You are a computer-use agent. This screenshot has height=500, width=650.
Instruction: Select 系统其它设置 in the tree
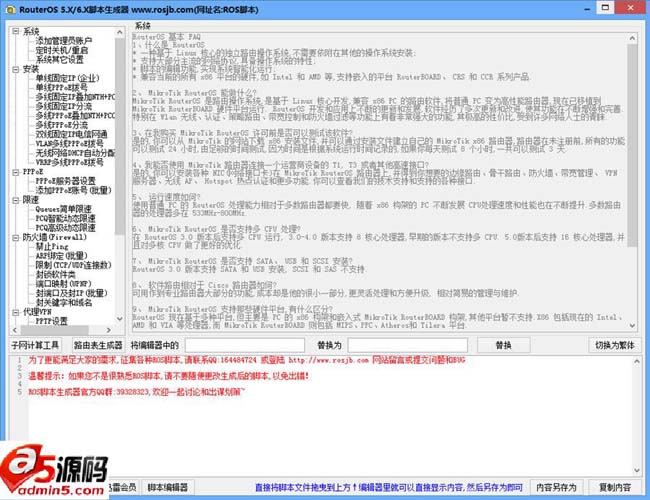point(60,60)
